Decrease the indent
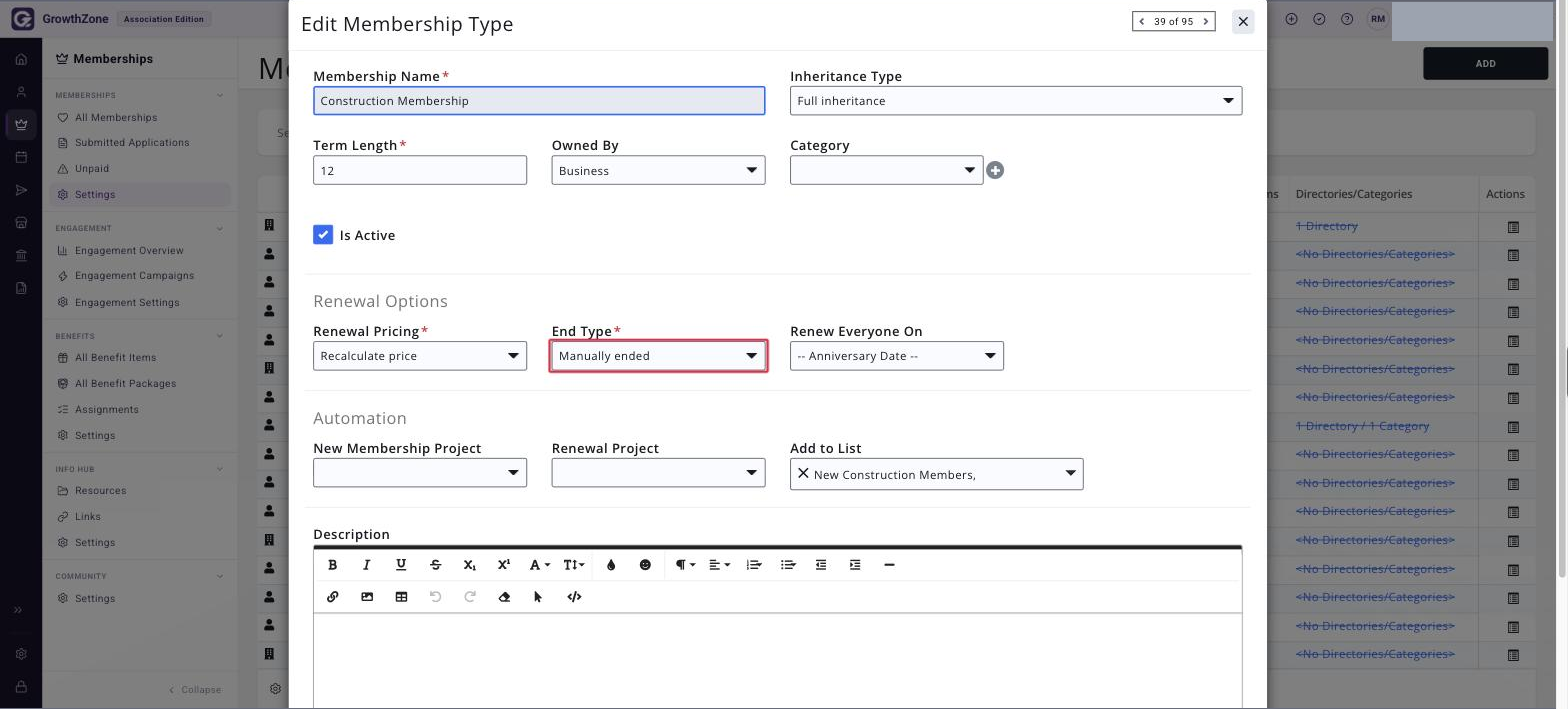Screen dimensions: 1568x709 click(x=821, y=565)
